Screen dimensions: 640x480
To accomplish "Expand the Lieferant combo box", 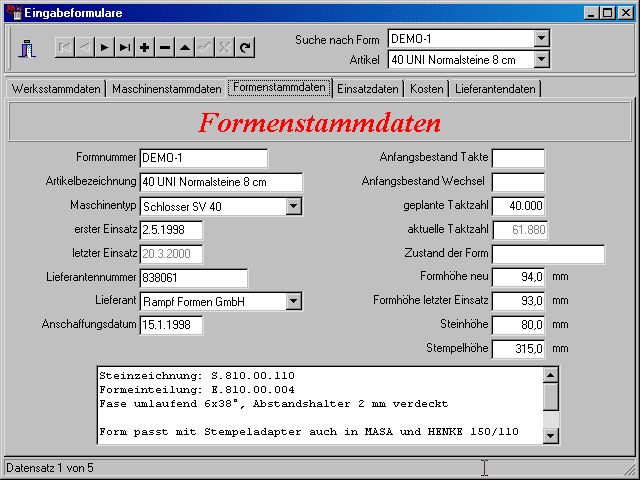I will click(x=294, y=301).
